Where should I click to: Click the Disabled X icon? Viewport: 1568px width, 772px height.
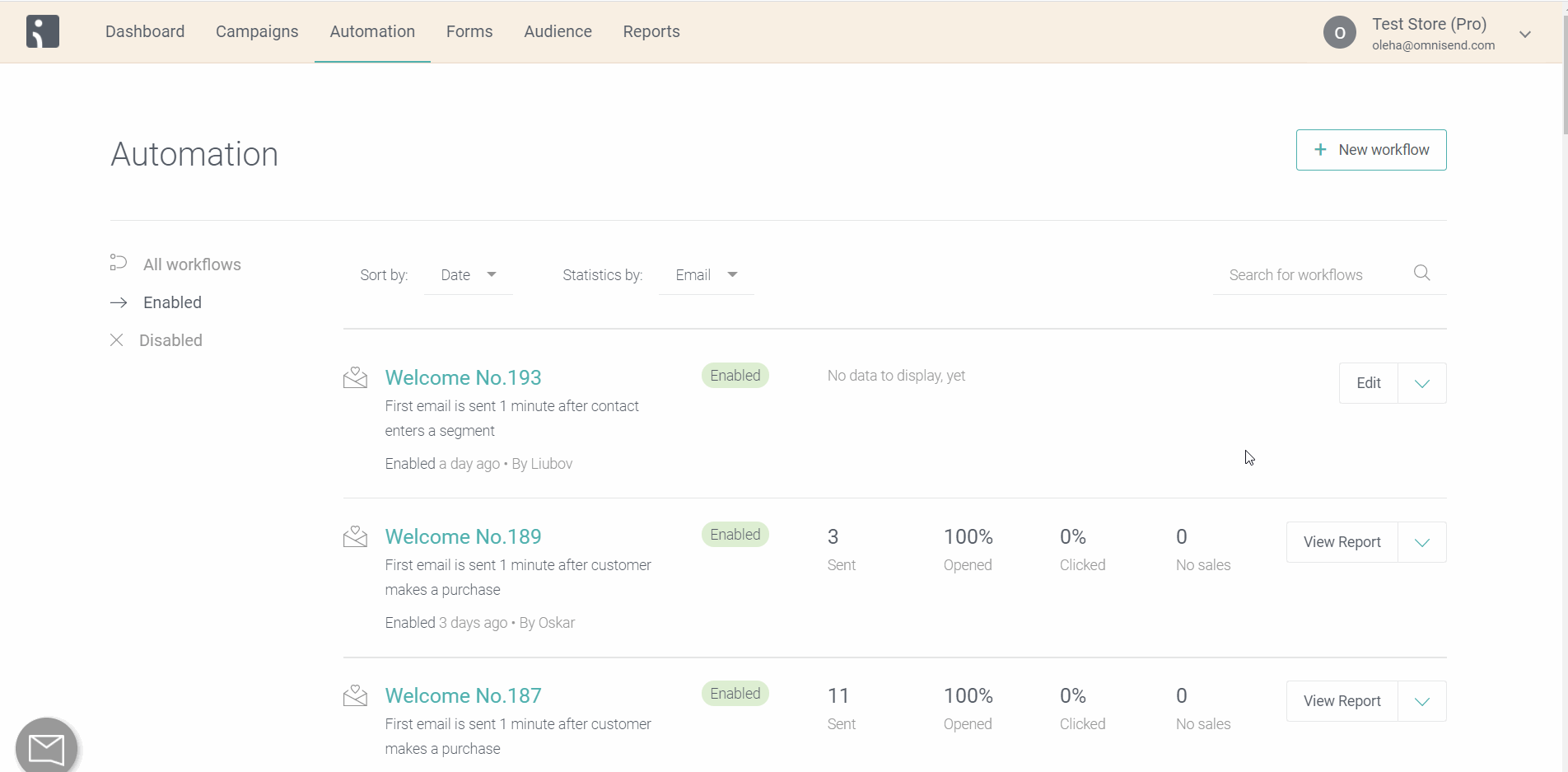coord(117,340)
